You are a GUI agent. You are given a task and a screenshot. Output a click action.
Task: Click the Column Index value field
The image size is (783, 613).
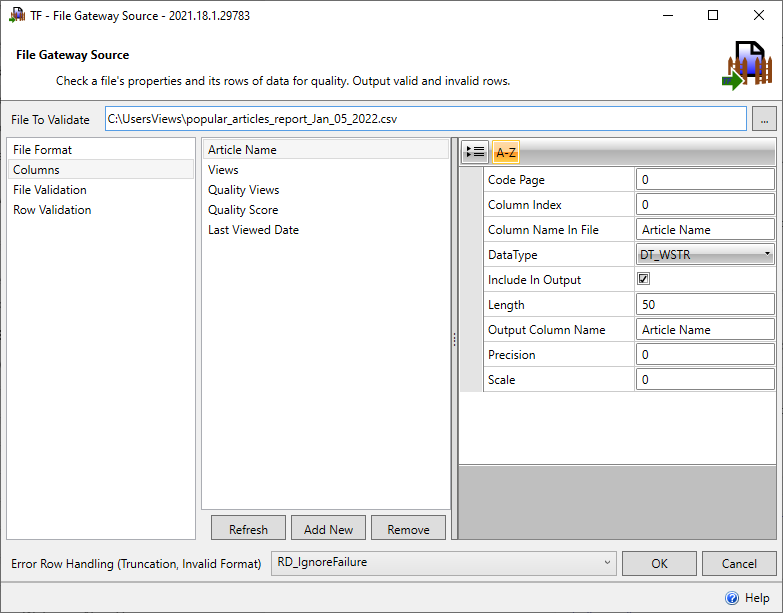coord(705,205)
